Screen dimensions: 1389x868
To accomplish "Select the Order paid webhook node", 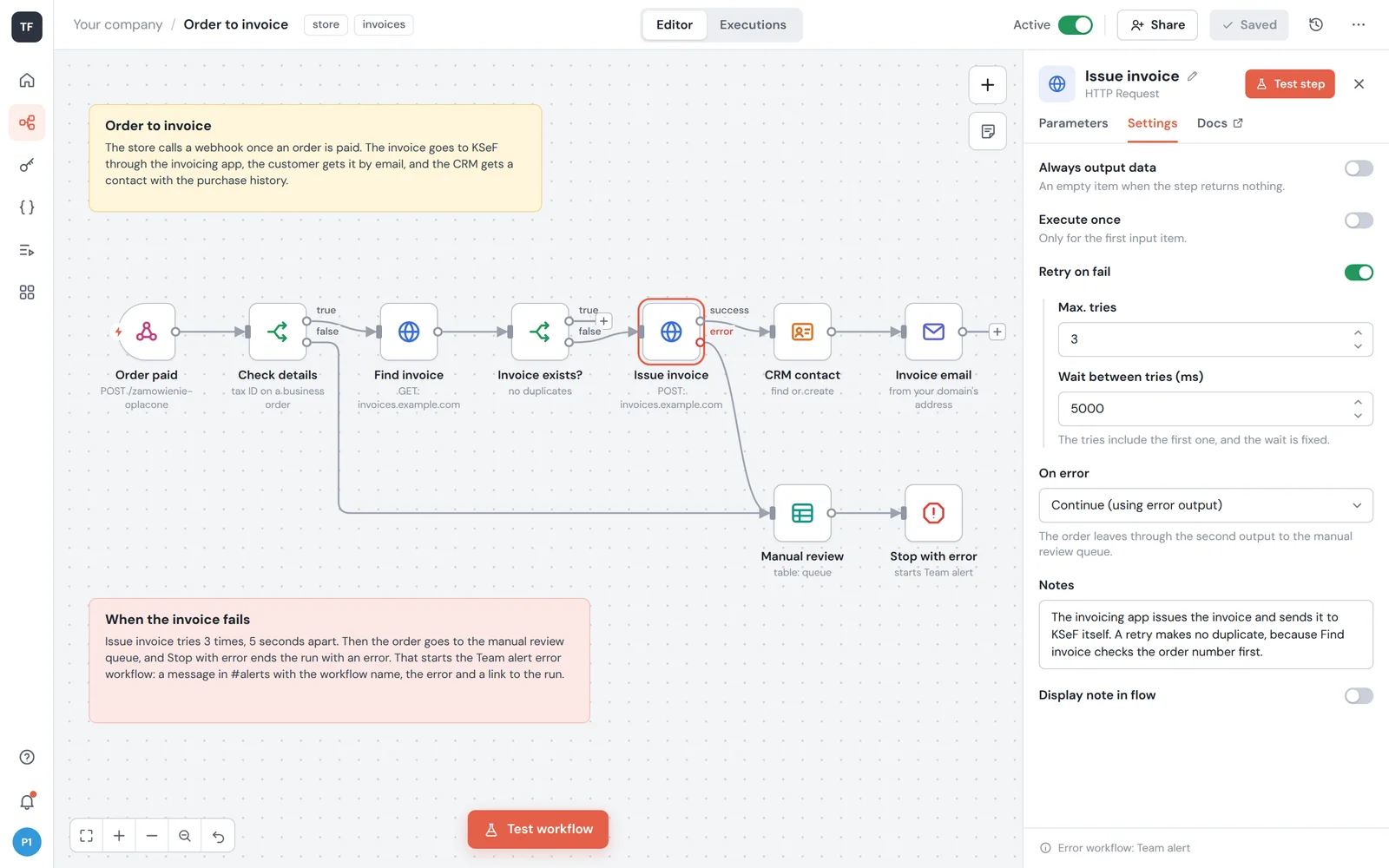I will click(147, 332).
